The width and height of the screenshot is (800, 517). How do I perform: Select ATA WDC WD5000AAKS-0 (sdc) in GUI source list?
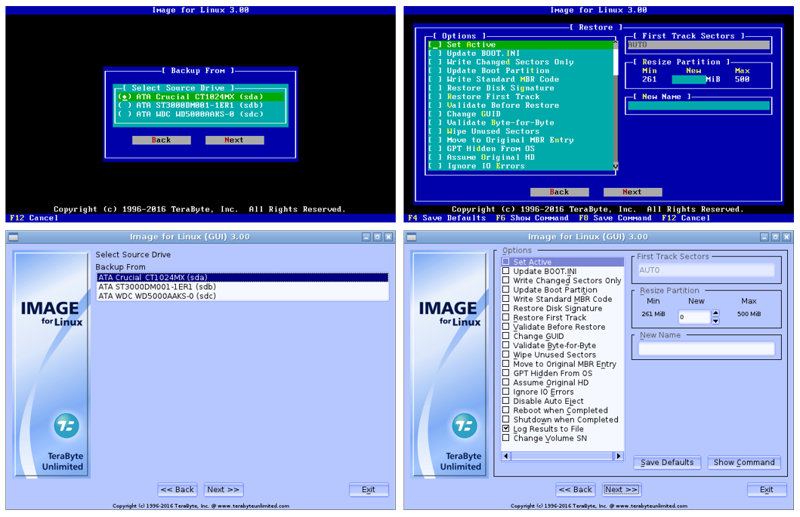(242, 296)
